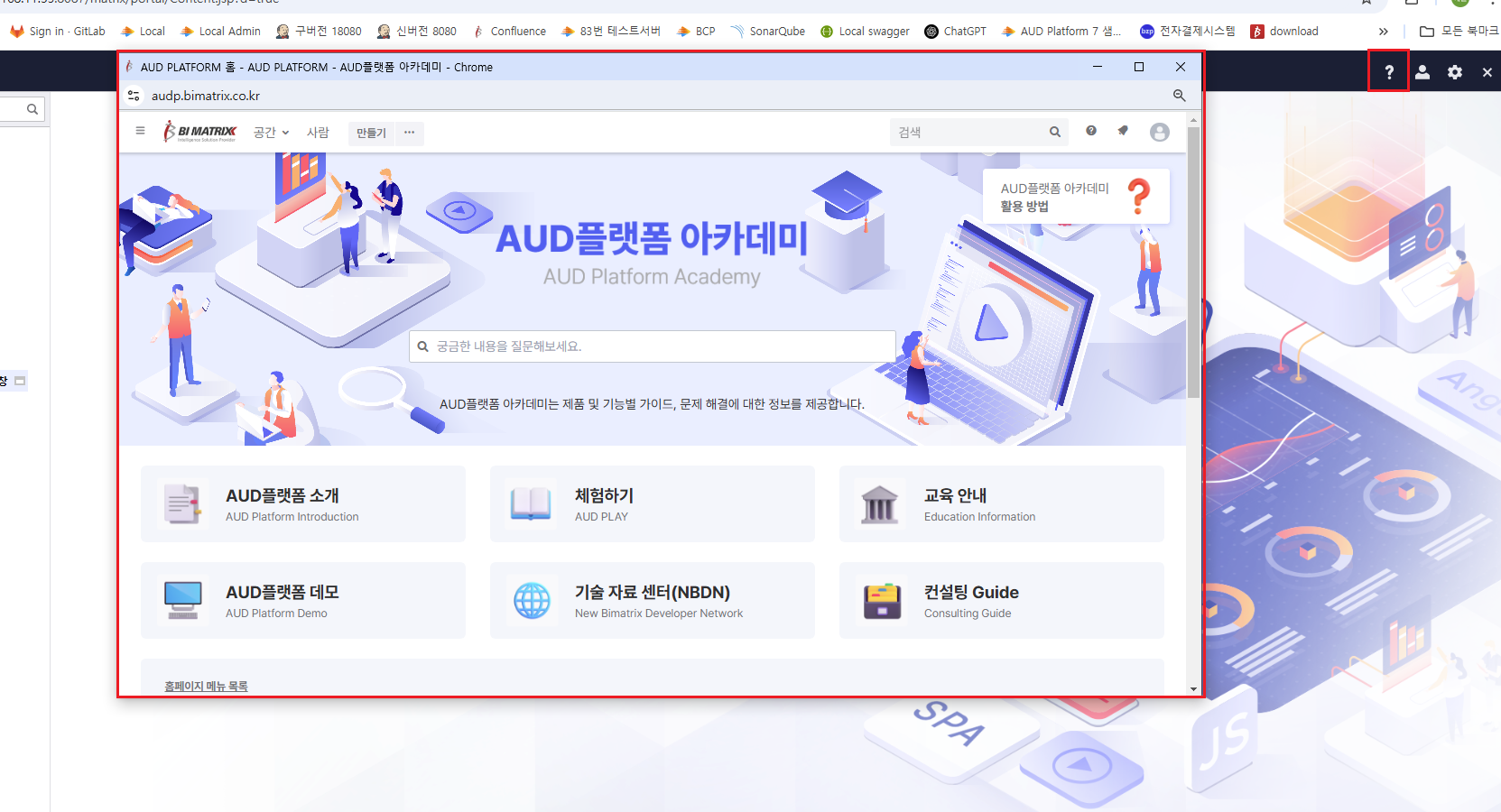Open the SonarQube bookmark

click(768, 32)
